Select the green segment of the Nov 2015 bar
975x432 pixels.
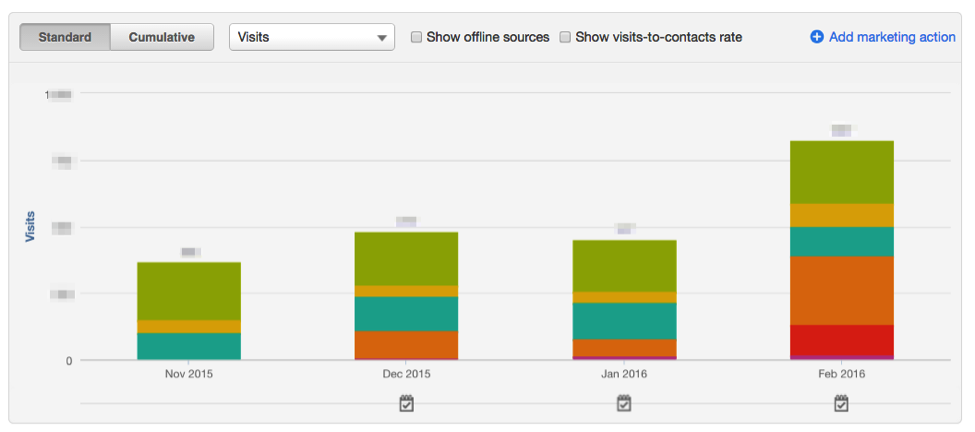(x=189, y=291)
